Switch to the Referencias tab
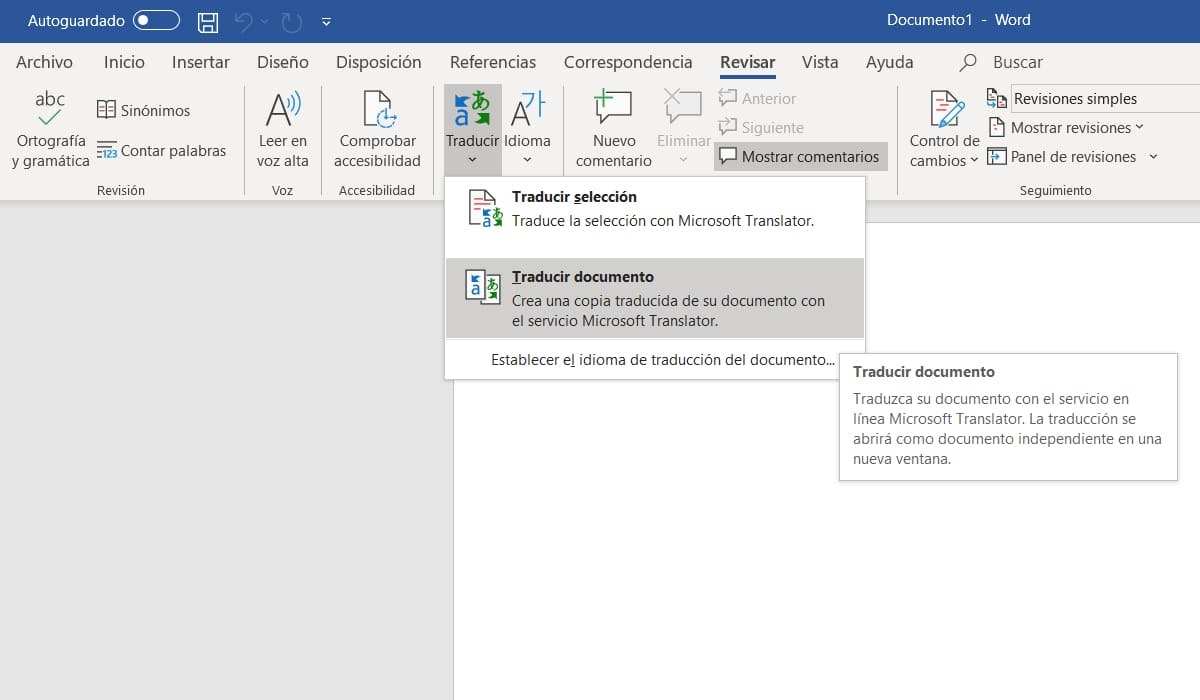Screen dimensions: 1200x700 coord(493,62)
